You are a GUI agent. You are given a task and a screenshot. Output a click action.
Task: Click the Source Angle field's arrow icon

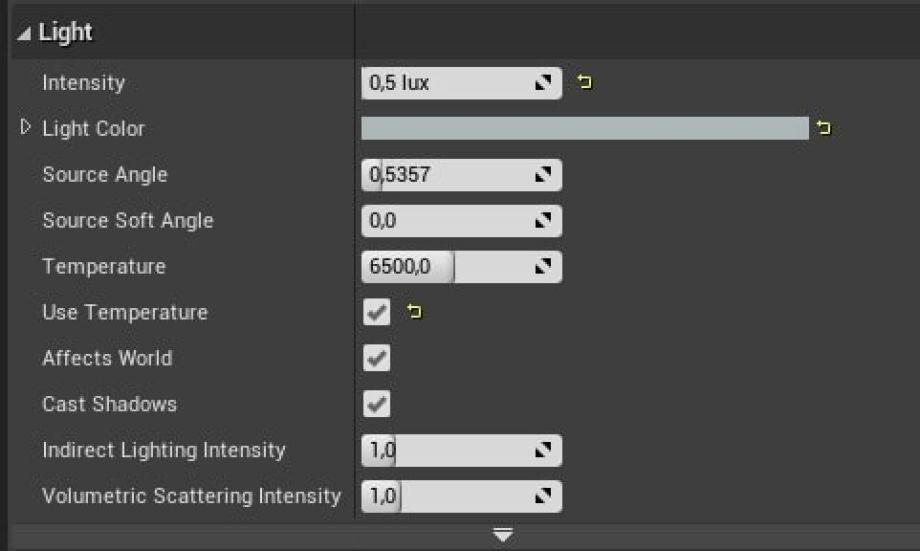point(544,175)
